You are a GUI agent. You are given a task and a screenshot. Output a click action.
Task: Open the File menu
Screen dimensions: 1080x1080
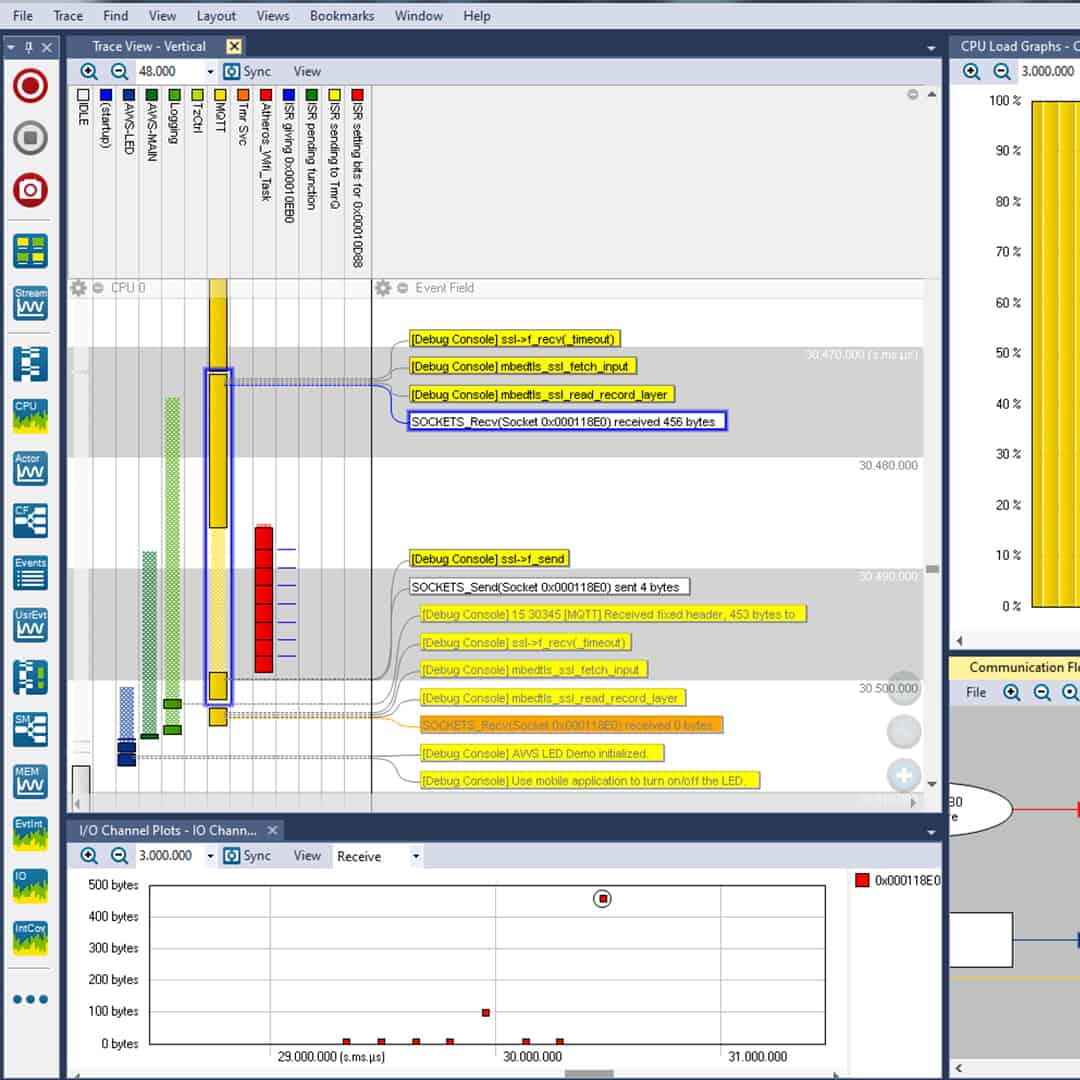click(23, 15)
